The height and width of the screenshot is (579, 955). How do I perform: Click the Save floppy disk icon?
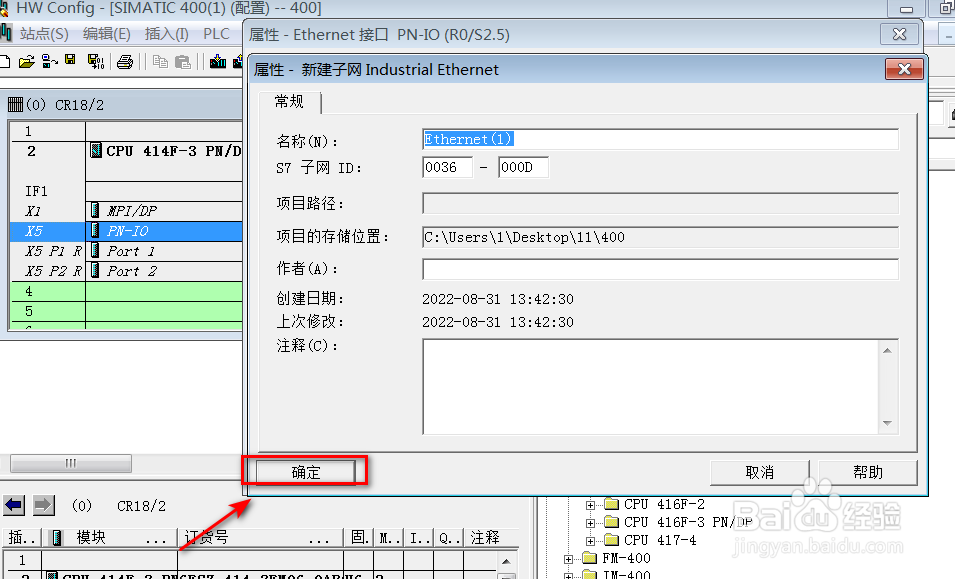[71, 60]
